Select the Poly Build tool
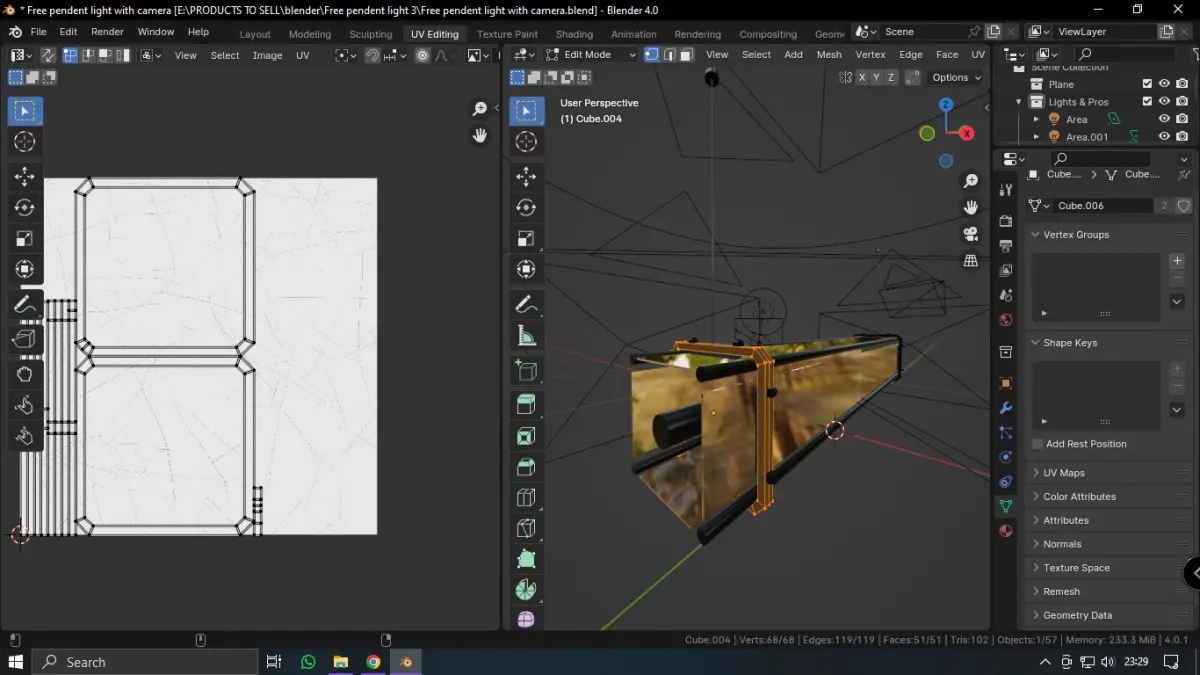 pyautogui.click(x=527, y=559)
